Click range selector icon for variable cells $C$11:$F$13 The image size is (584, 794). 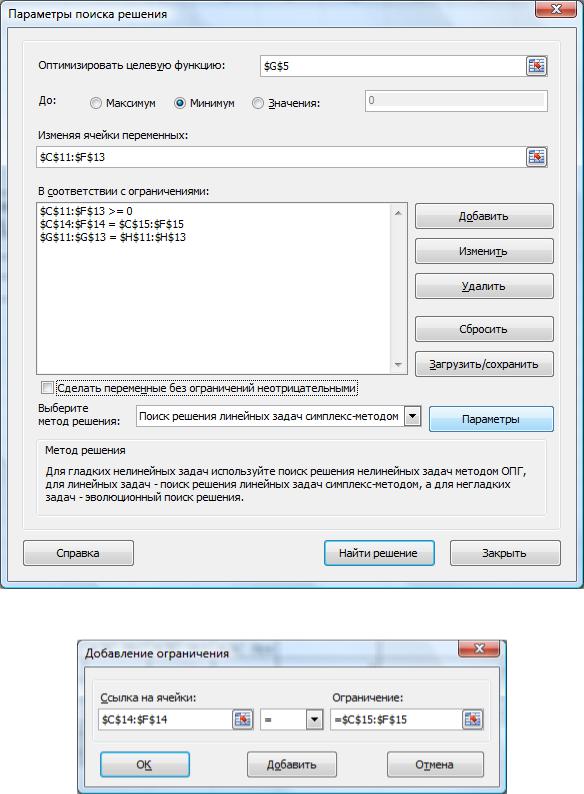pyautogui.click(x=536, y=157)
